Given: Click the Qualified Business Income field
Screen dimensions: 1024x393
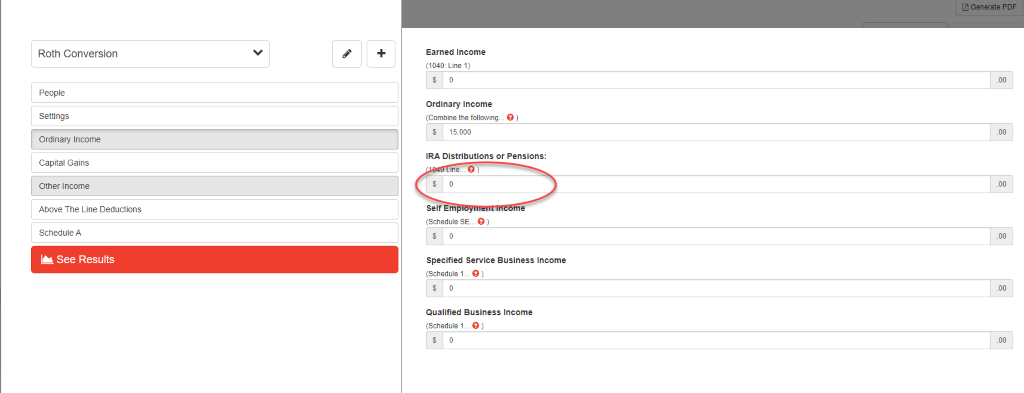Looking at the screenshot, I should coord(717,340).
